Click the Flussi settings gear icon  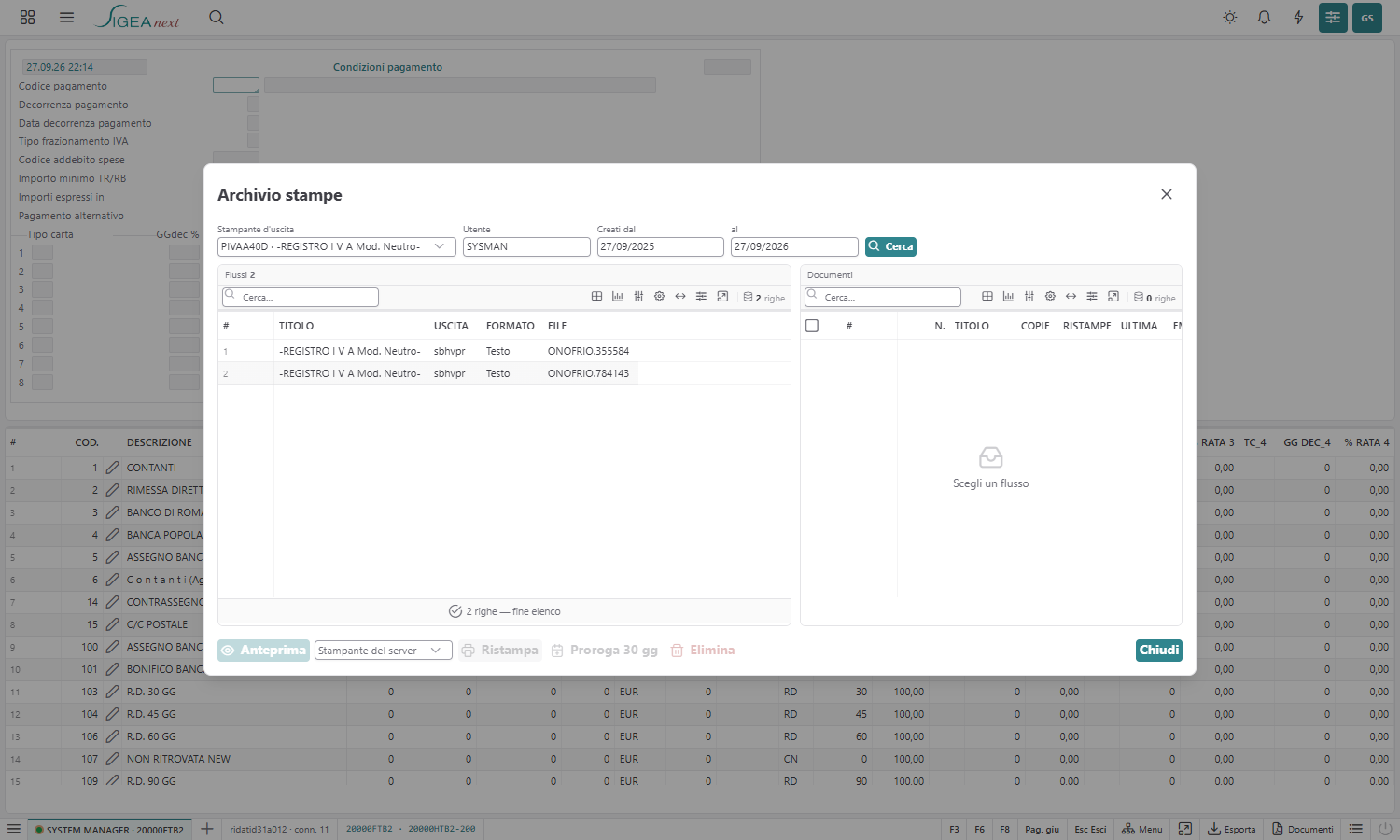coord(659,297)
